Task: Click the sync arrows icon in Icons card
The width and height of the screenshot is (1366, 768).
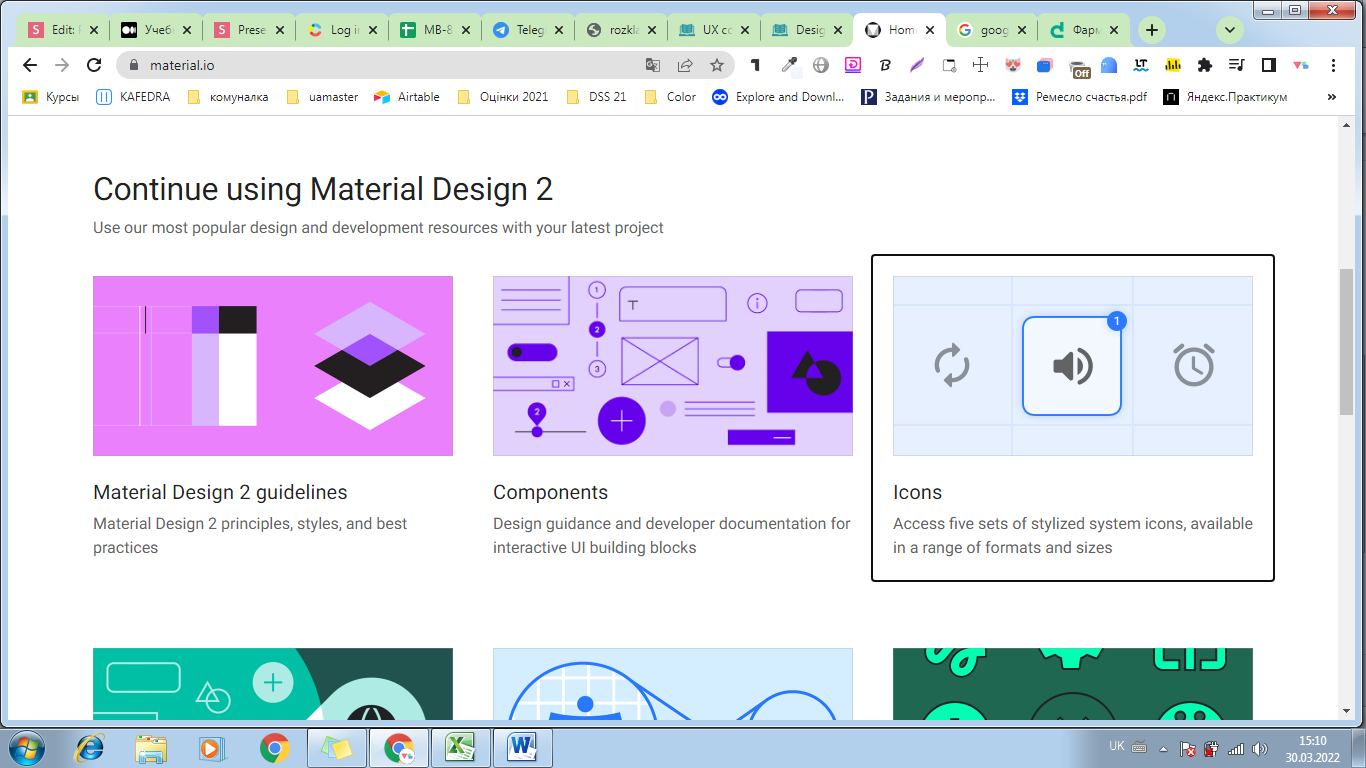Action: pos(952,366)
